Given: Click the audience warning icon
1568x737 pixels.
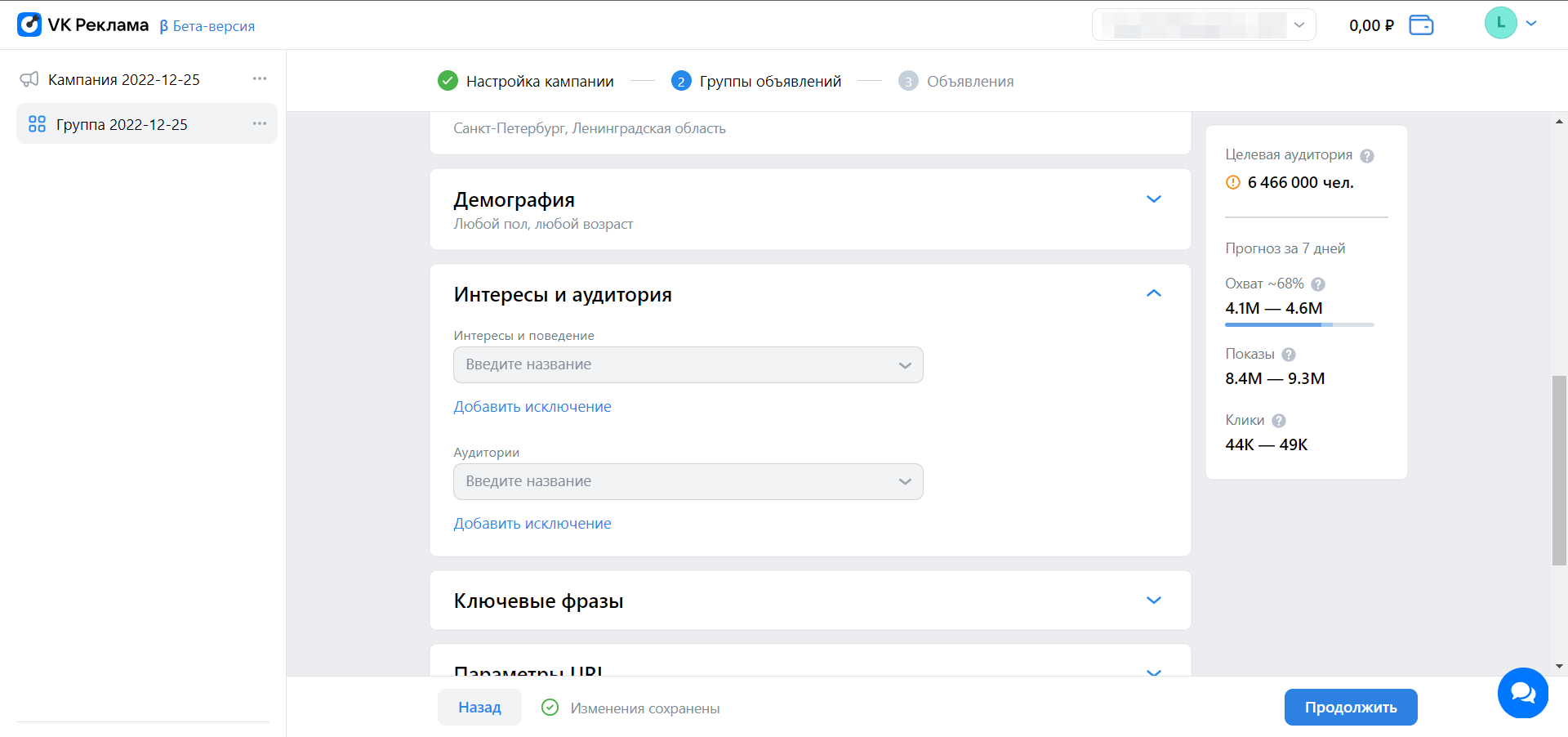Looking at the screenshot, I should [1233, 183].
